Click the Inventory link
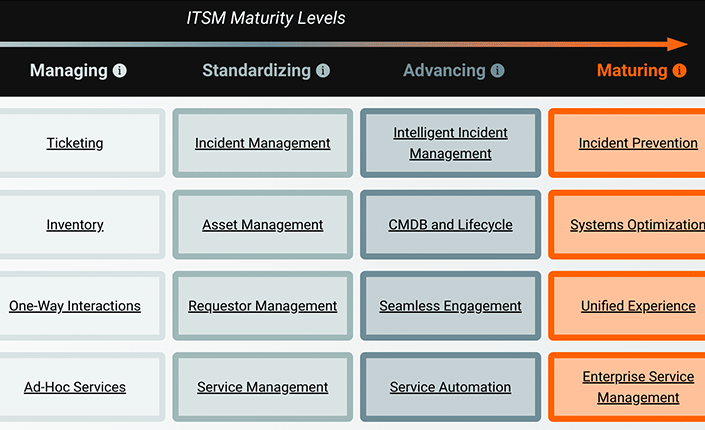The width and height of the screenshot is (705, 430). point(75,225)
